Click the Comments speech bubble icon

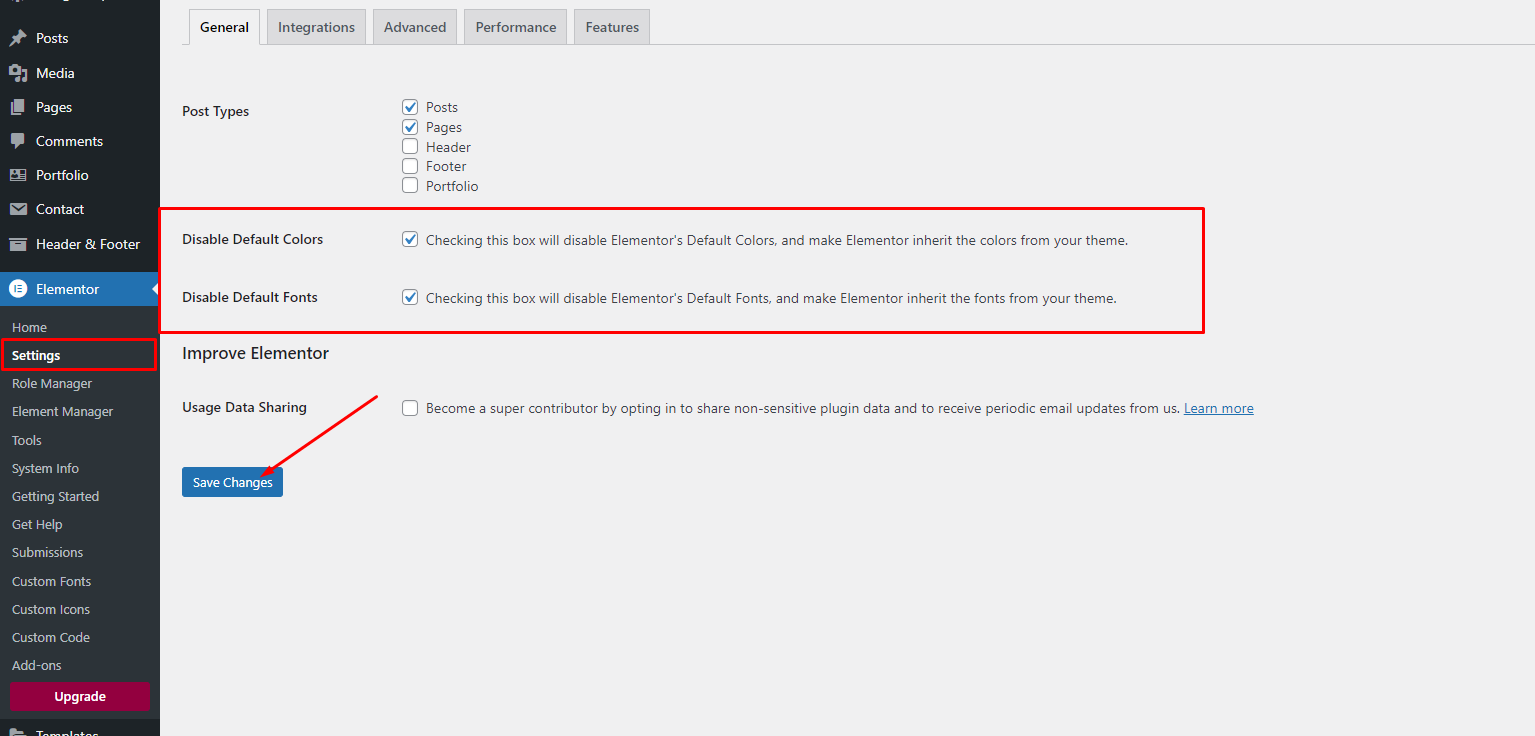click(18, 141)
